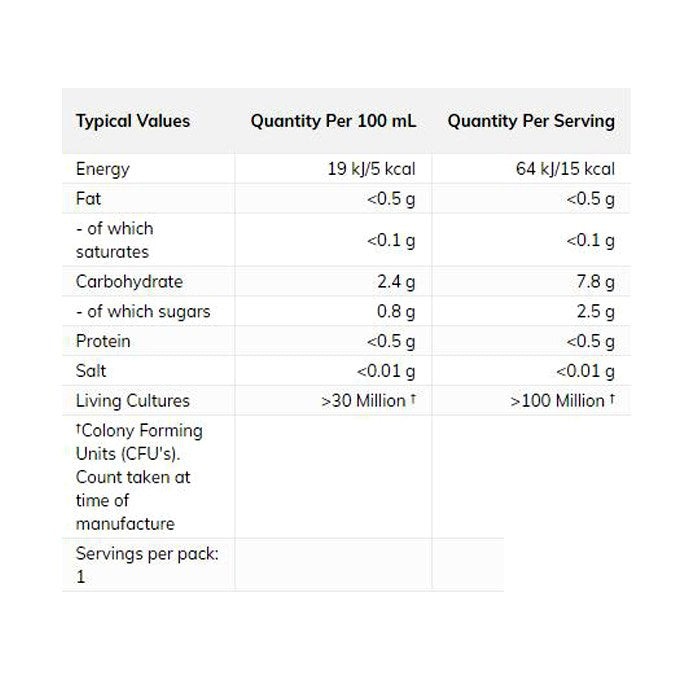The height and width of the screenshot is (700, 700).
Task: Select the 2.5 g sugars value
Action: tap(594, 311)
